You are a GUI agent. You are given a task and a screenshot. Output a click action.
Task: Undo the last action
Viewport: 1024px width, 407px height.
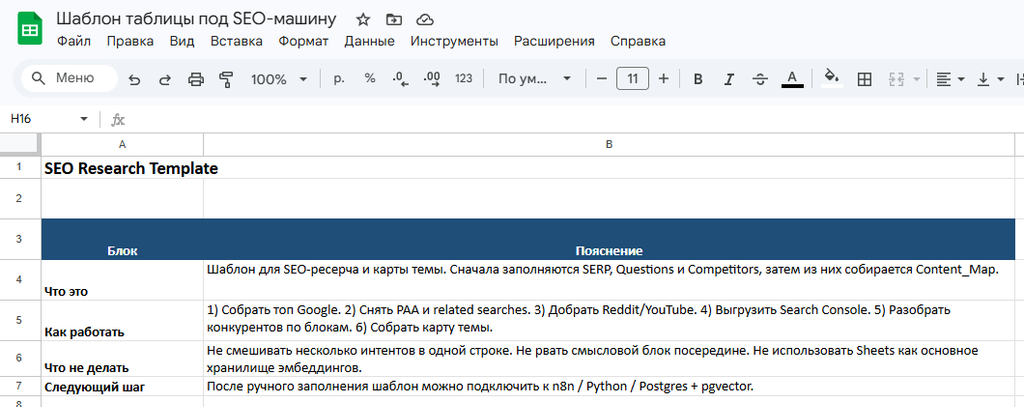pos(135,80)
